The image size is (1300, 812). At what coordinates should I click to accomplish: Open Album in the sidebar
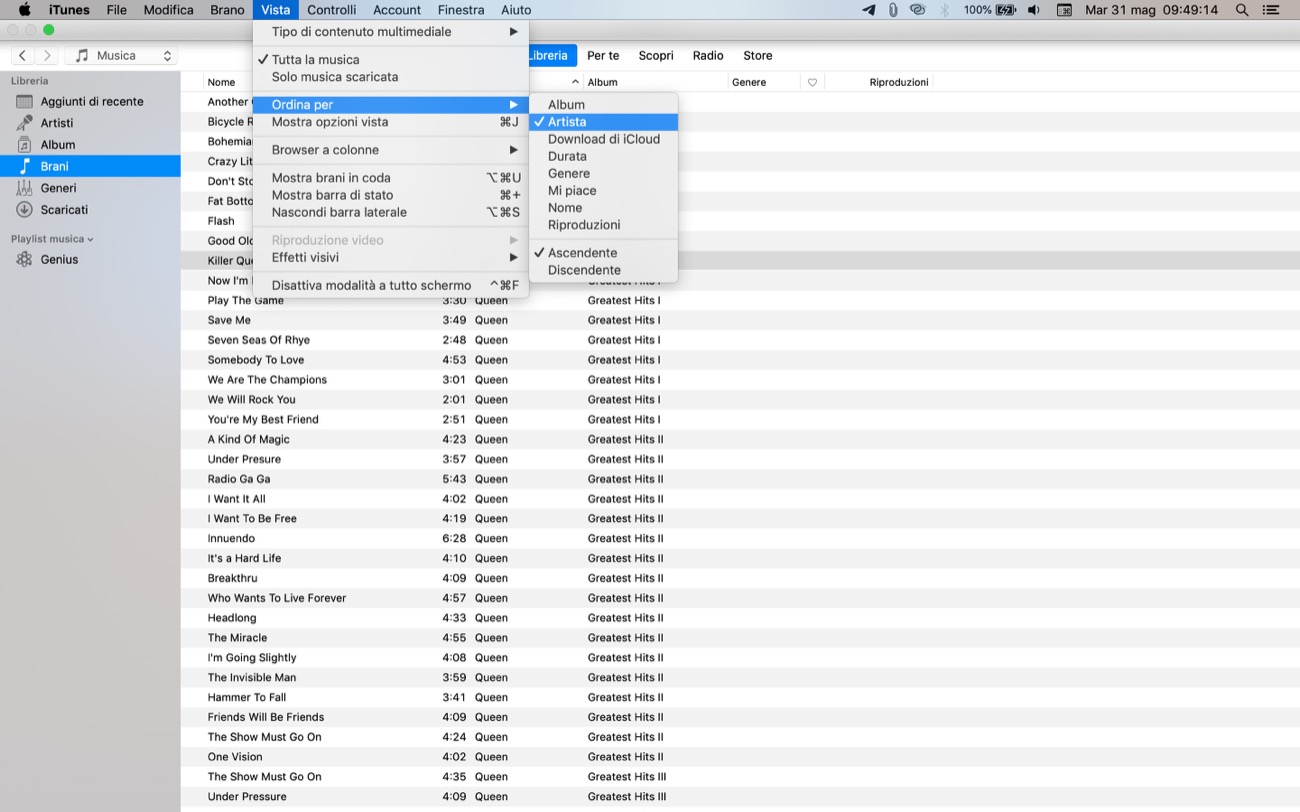coord(90,145)
